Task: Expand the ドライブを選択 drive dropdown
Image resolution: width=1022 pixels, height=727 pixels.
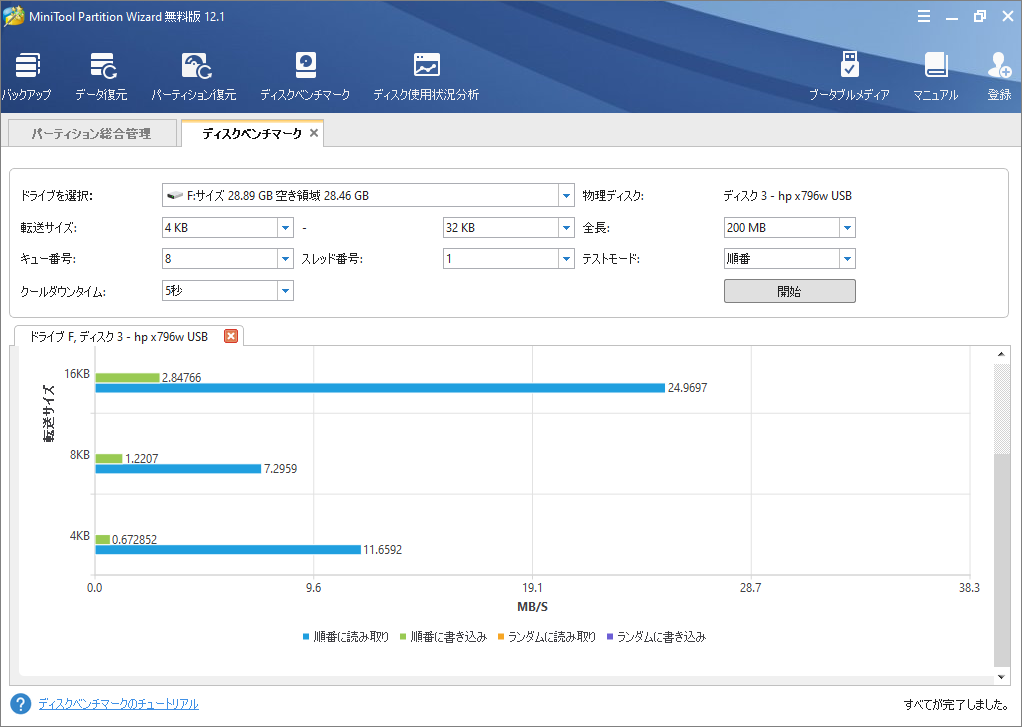Action: pyautogui.click(x=566, y=196)
